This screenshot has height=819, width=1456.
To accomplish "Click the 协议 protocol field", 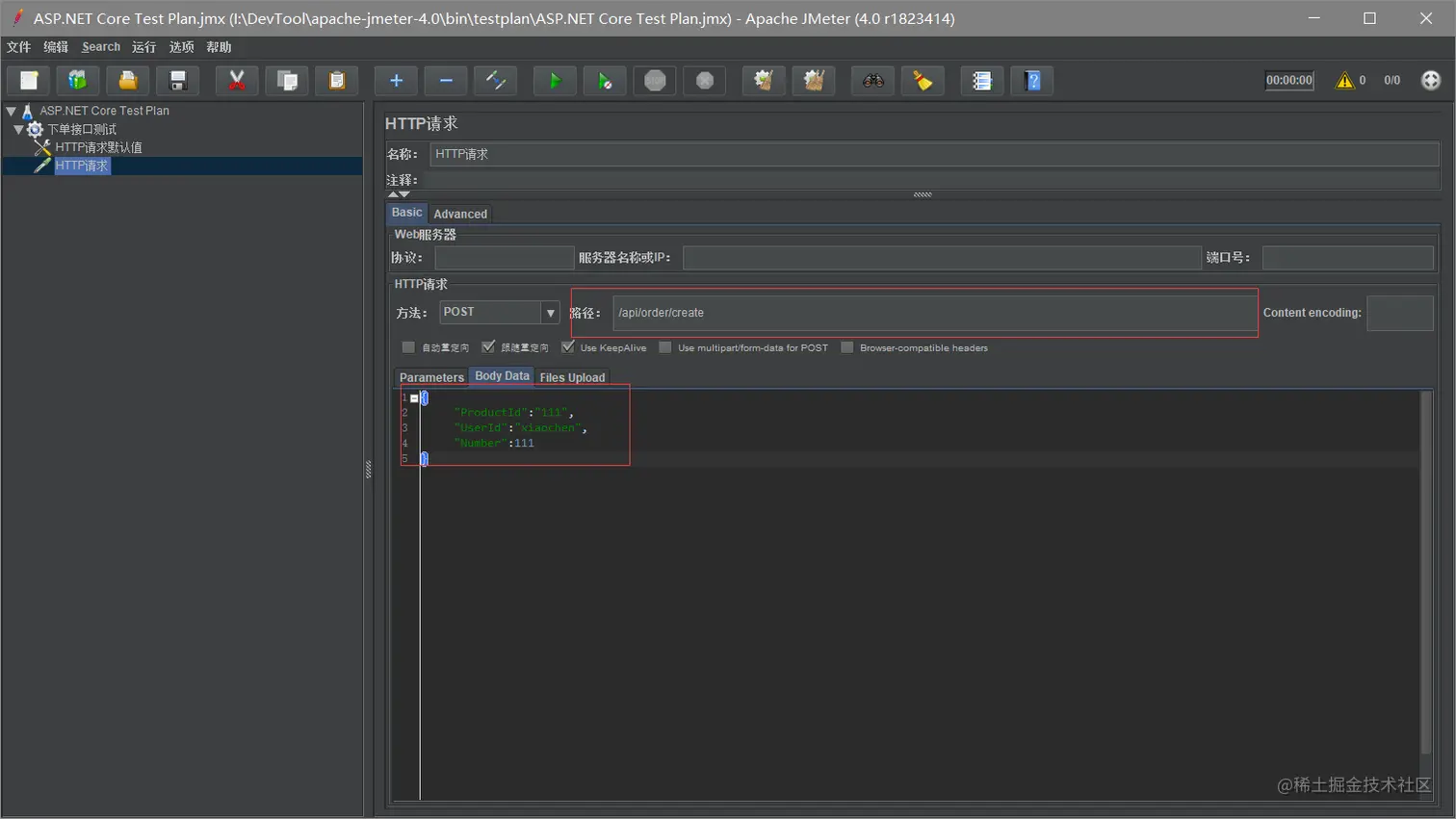I will pyautogui.click(x=505, y=258).
